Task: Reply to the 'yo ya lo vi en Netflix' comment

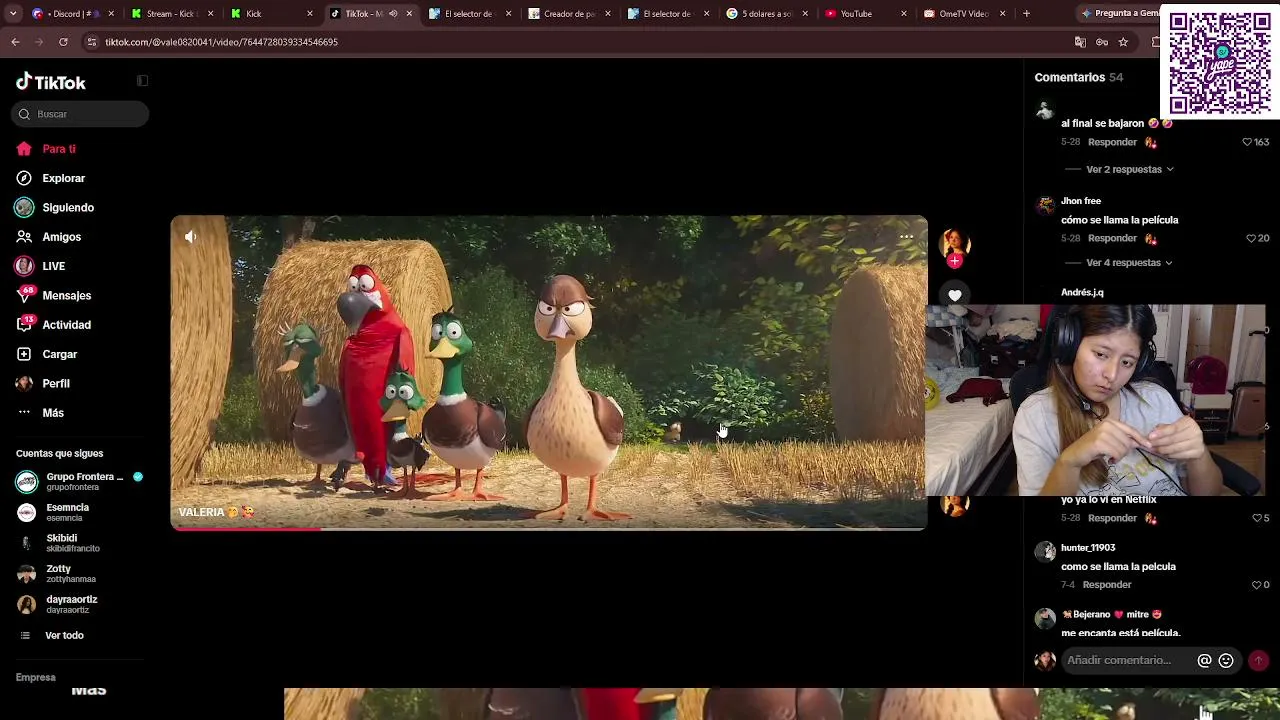Action: coord(1112,518)
